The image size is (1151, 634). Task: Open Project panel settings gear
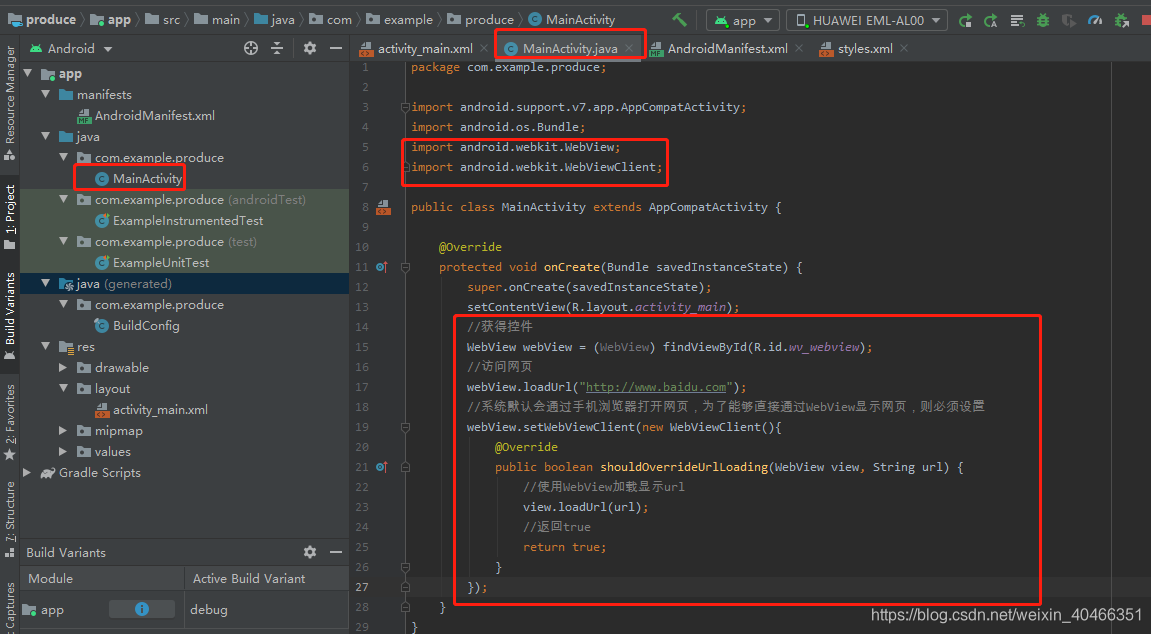pyautogui.click(x=310, y=48)
